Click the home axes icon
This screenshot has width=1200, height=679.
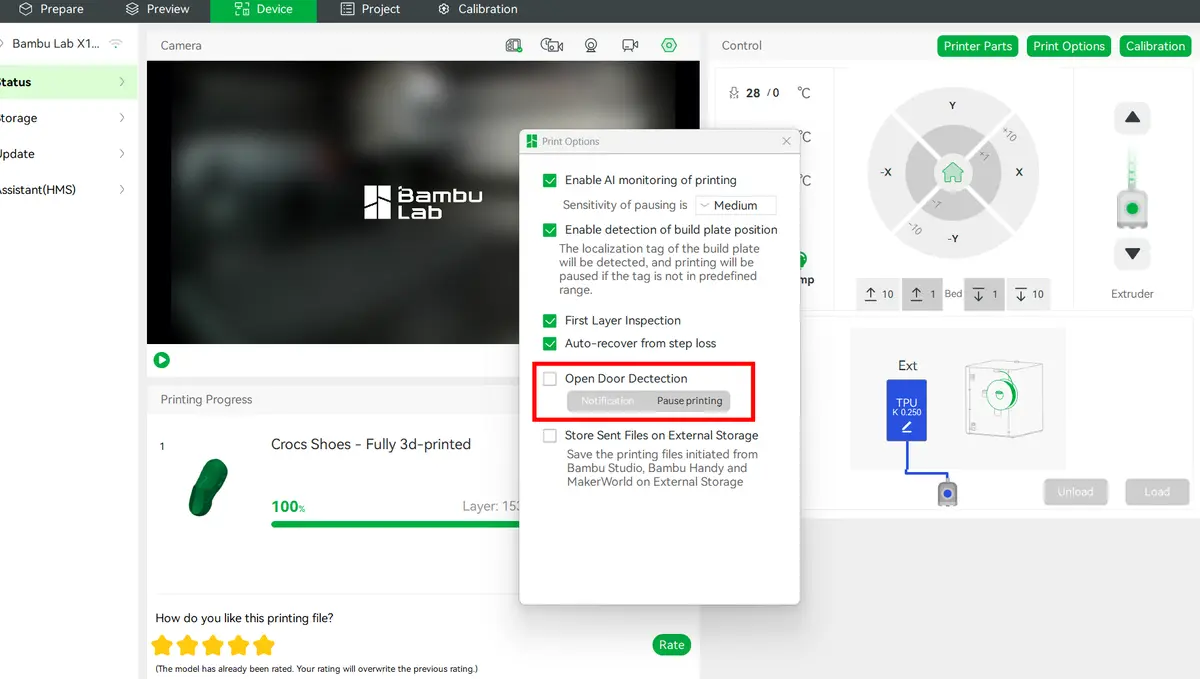[x=952, y=173]
